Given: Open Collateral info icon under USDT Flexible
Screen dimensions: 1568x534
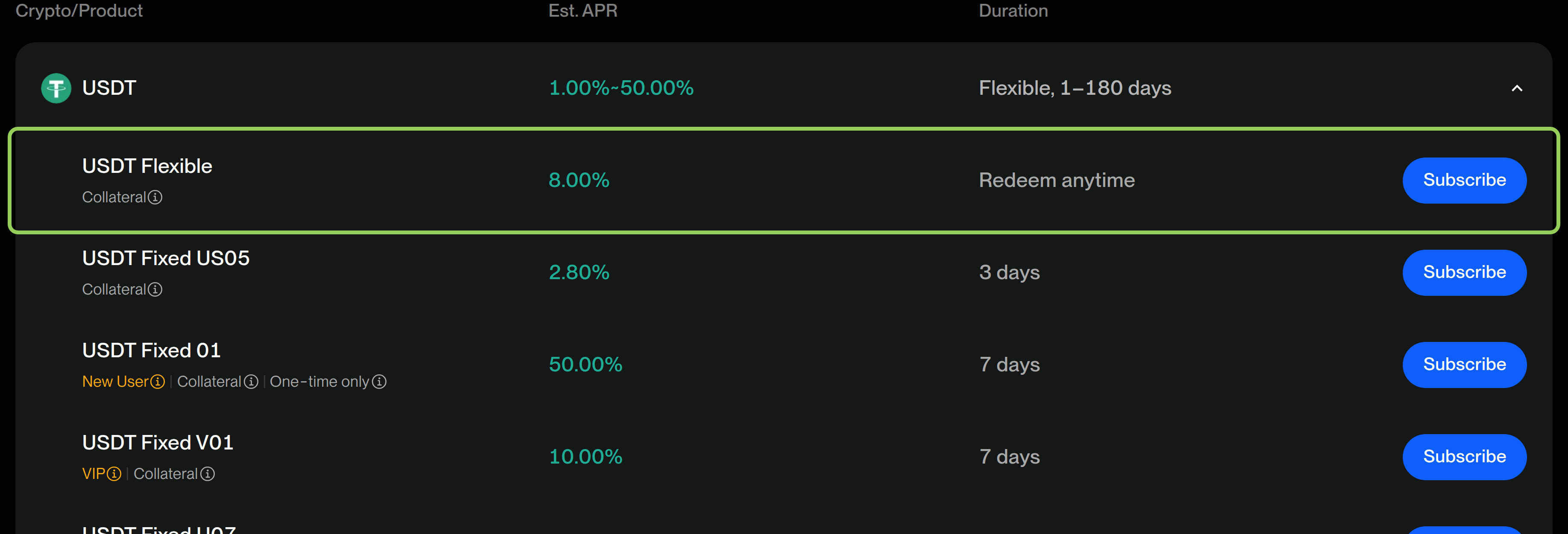Looking at the screenshot, I should (155, 197).
